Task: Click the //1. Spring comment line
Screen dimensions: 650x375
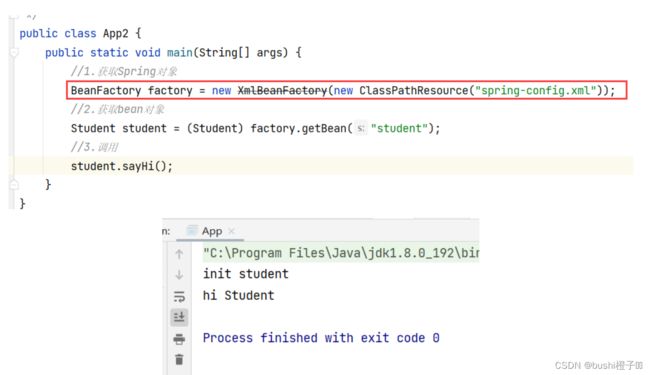Action: [x=124, y=72]
